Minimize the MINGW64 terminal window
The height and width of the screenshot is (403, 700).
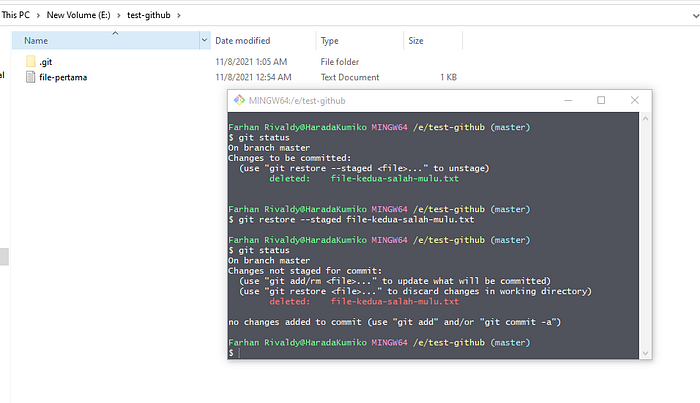[568, 100]
